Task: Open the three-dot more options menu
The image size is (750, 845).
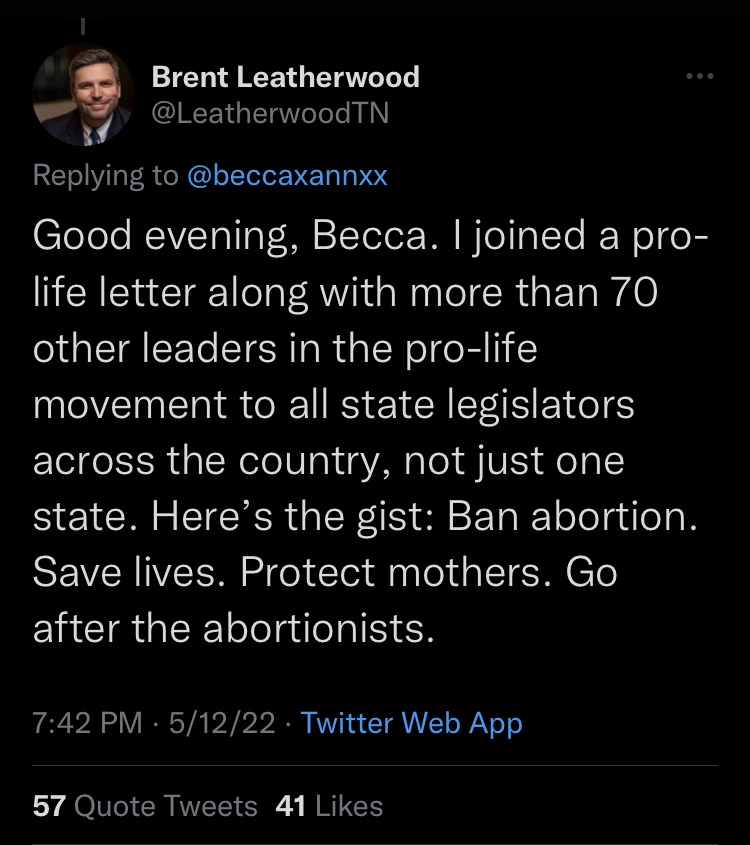Action: [700, 77]
